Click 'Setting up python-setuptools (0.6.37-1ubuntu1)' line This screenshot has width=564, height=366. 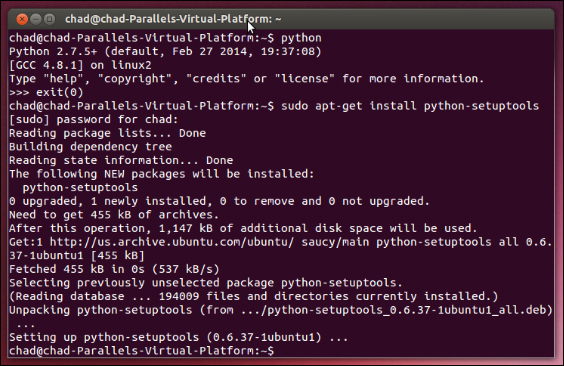178,337
